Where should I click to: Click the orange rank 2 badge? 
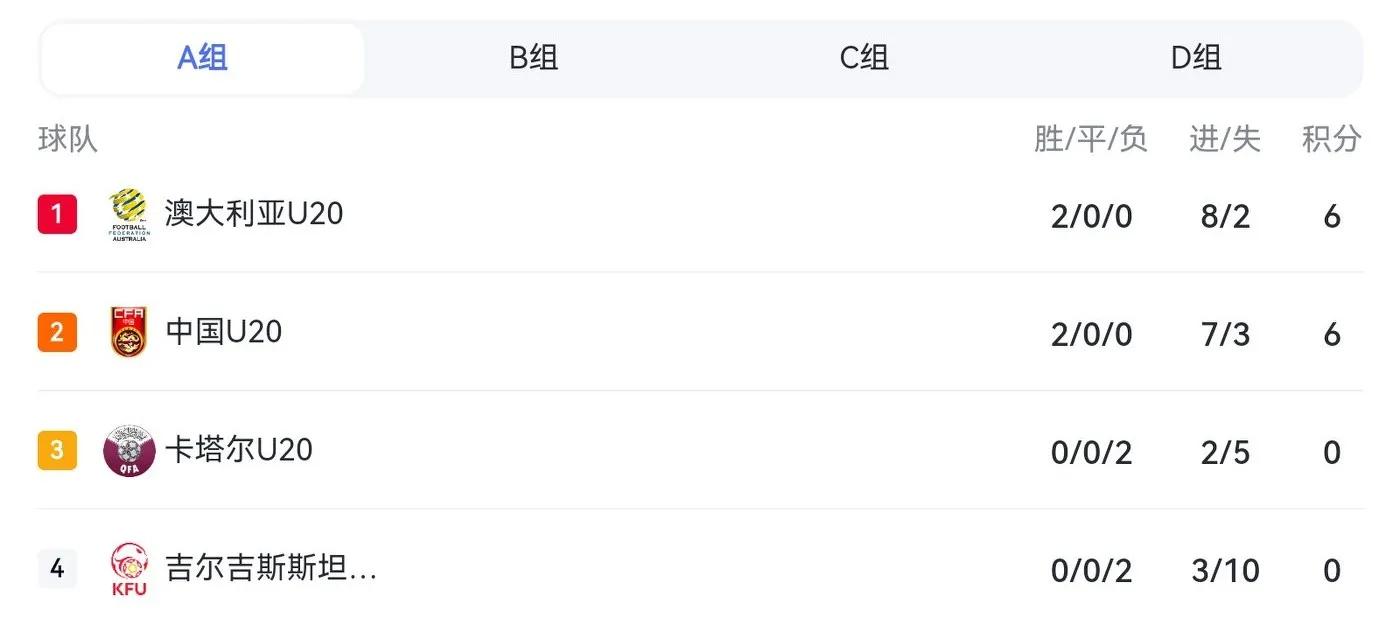pyautogui.click(x=57, y=332)
